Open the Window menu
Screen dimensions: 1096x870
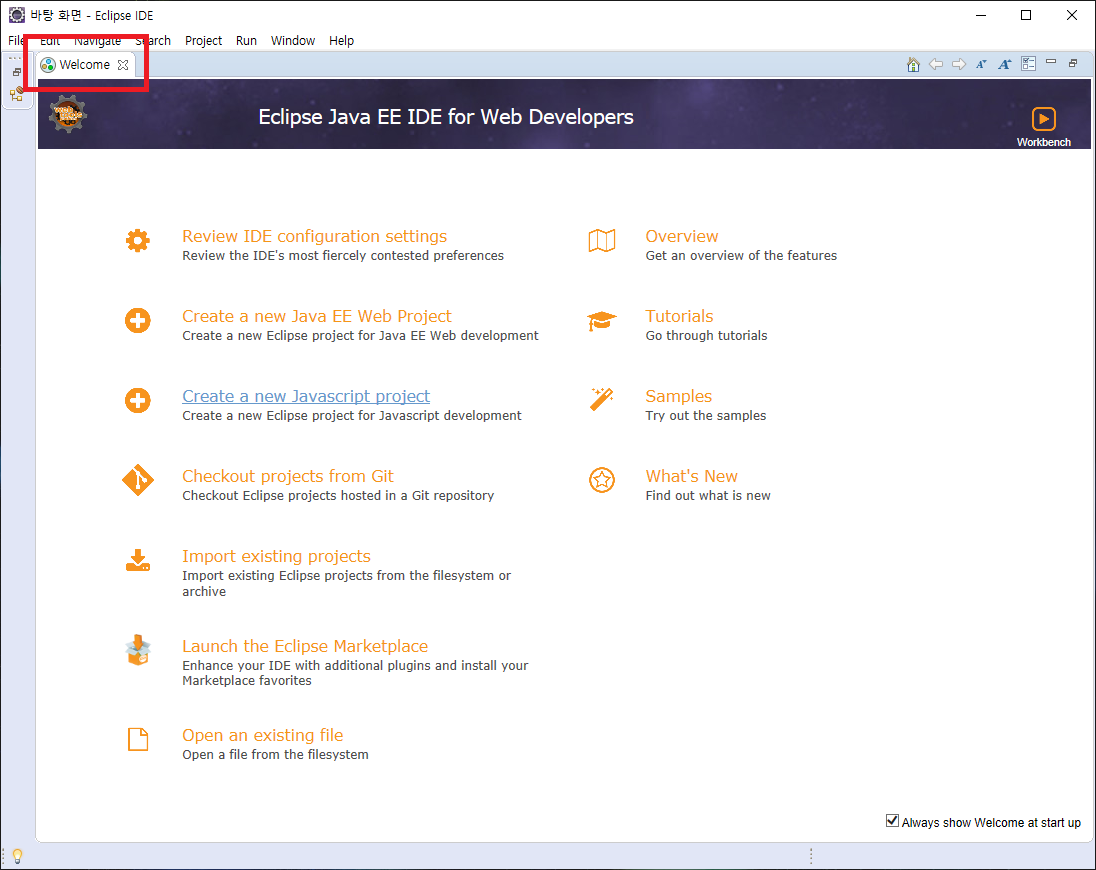pos(293,41)
